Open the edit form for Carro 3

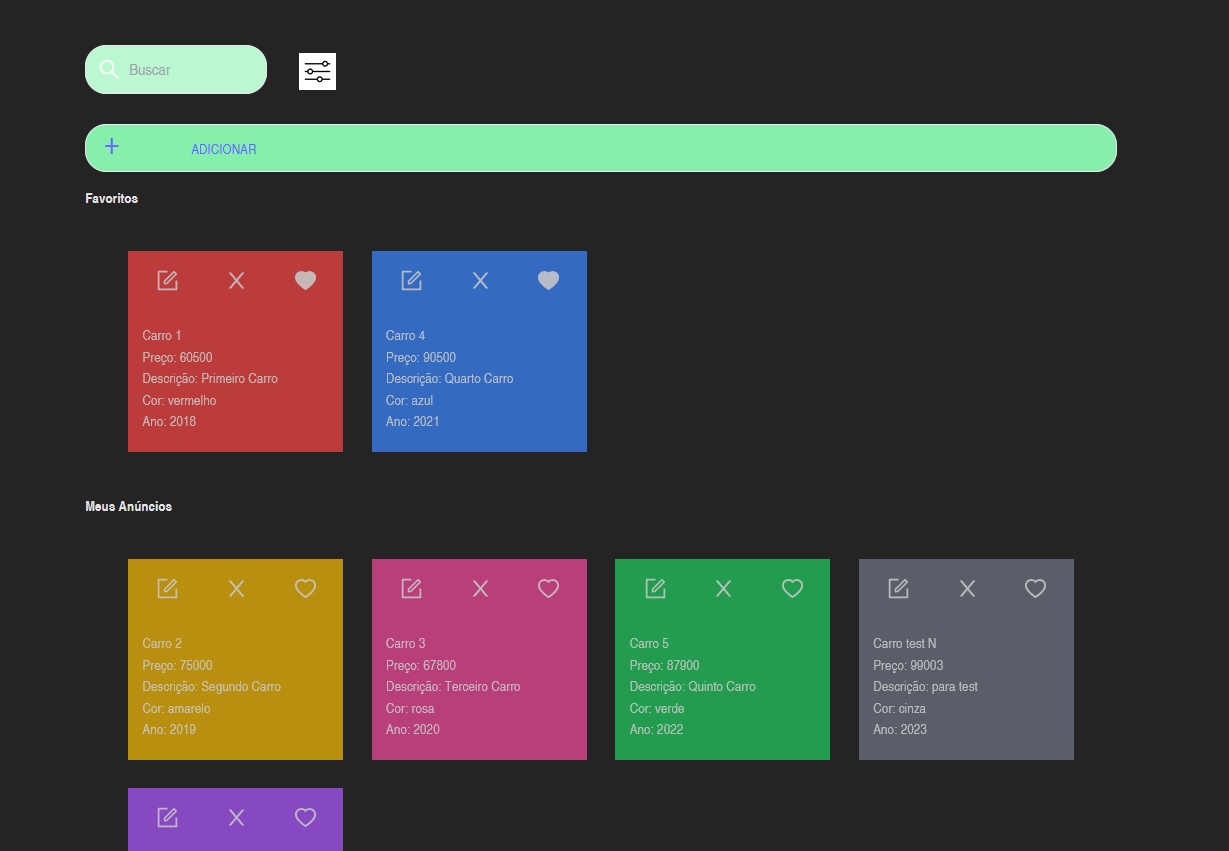coord(410,588)
